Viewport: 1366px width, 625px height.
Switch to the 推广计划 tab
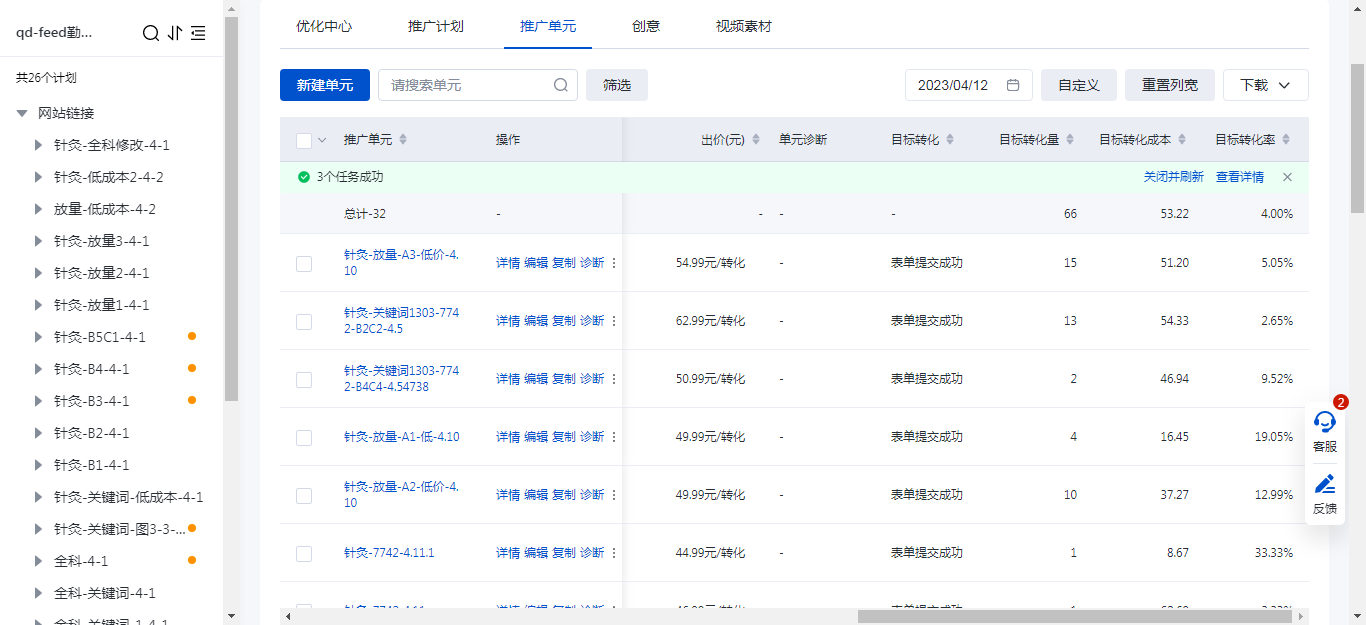click(436, 26)
